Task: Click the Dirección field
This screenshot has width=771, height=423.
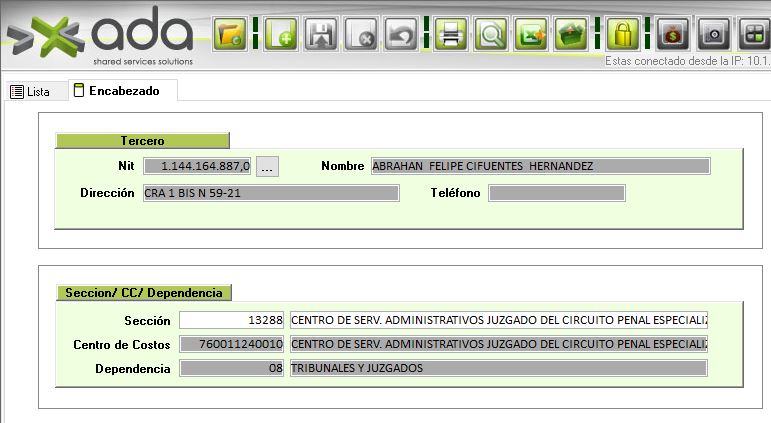Action: coord(271,193)
